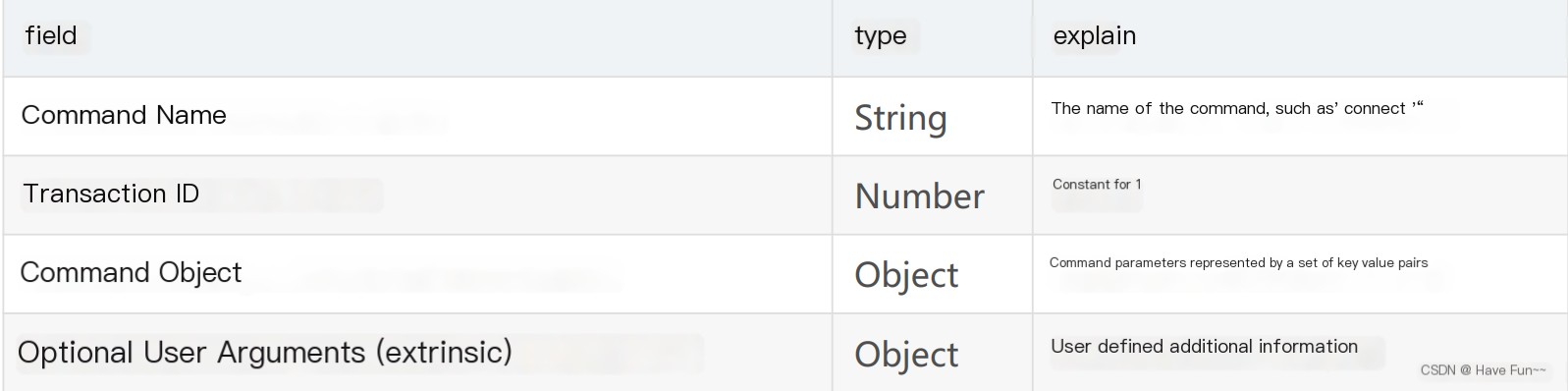The image size is (1568, 391).
Task: Click 'User defined additional information' text
Action: [x=1204, y=347]
